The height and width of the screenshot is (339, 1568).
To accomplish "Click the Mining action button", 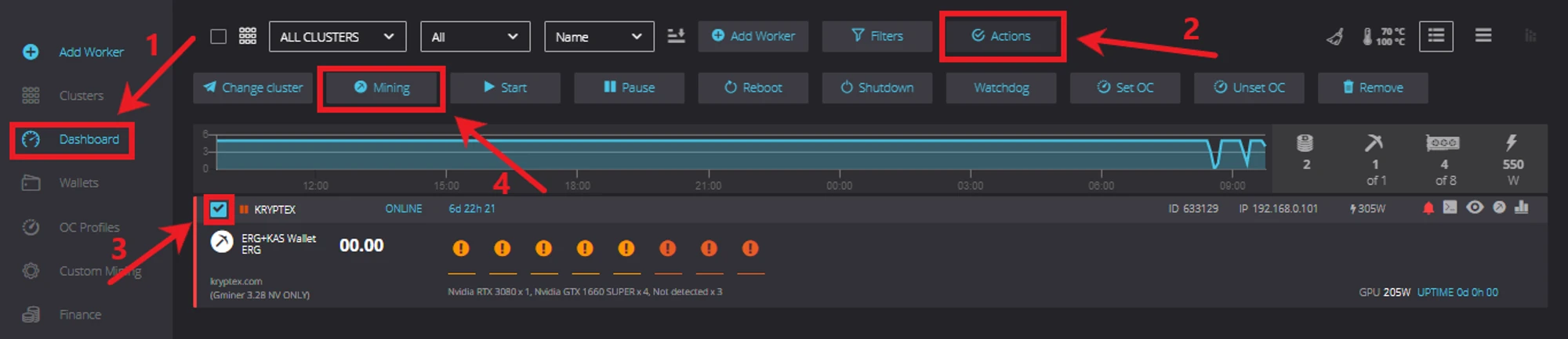I will click(x=382, y=88).
